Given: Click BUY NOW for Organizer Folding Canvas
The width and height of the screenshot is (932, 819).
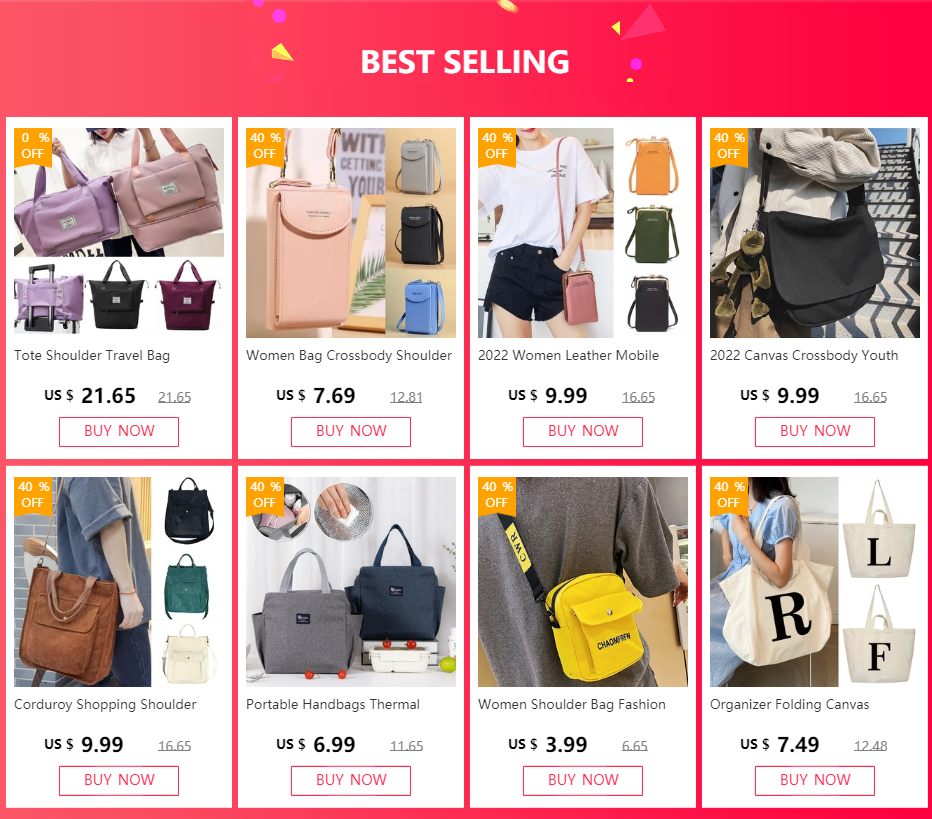Looking at the screenshot, I should [815, 780].
